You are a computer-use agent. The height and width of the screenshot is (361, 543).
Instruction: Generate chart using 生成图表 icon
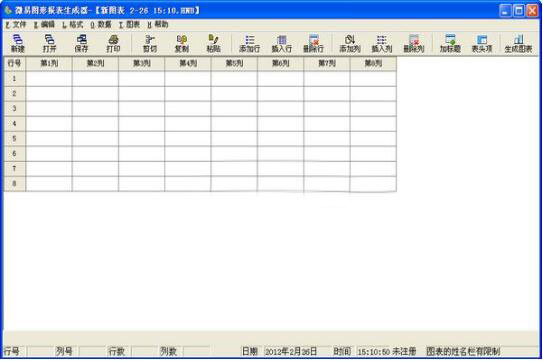coord(518,43)
